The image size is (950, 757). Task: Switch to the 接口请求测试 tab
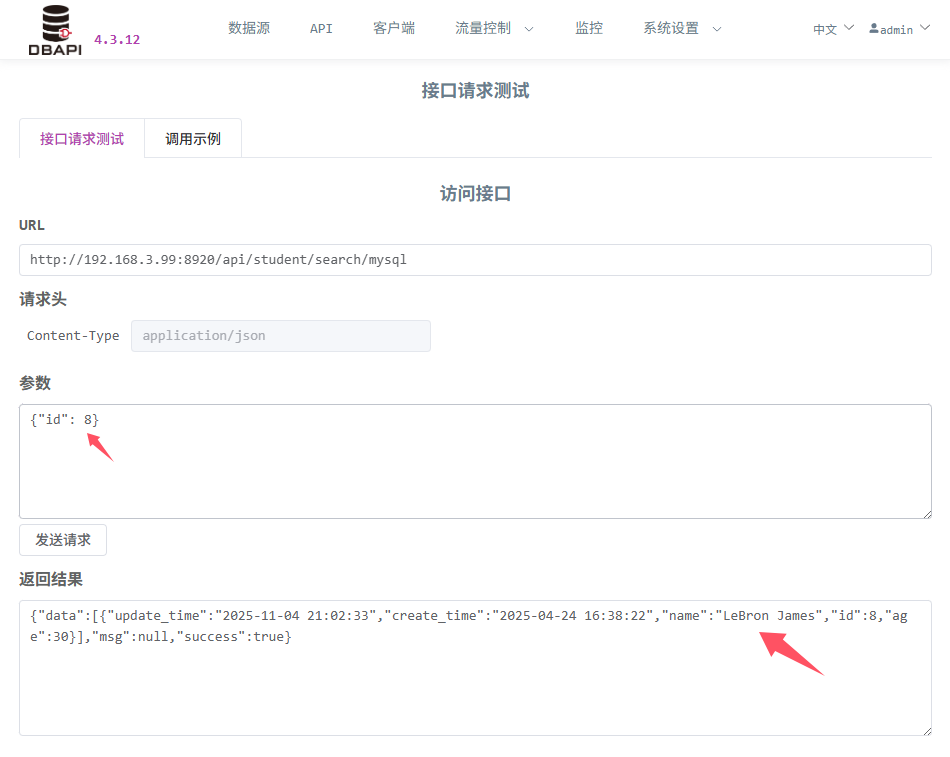[82, 139]
